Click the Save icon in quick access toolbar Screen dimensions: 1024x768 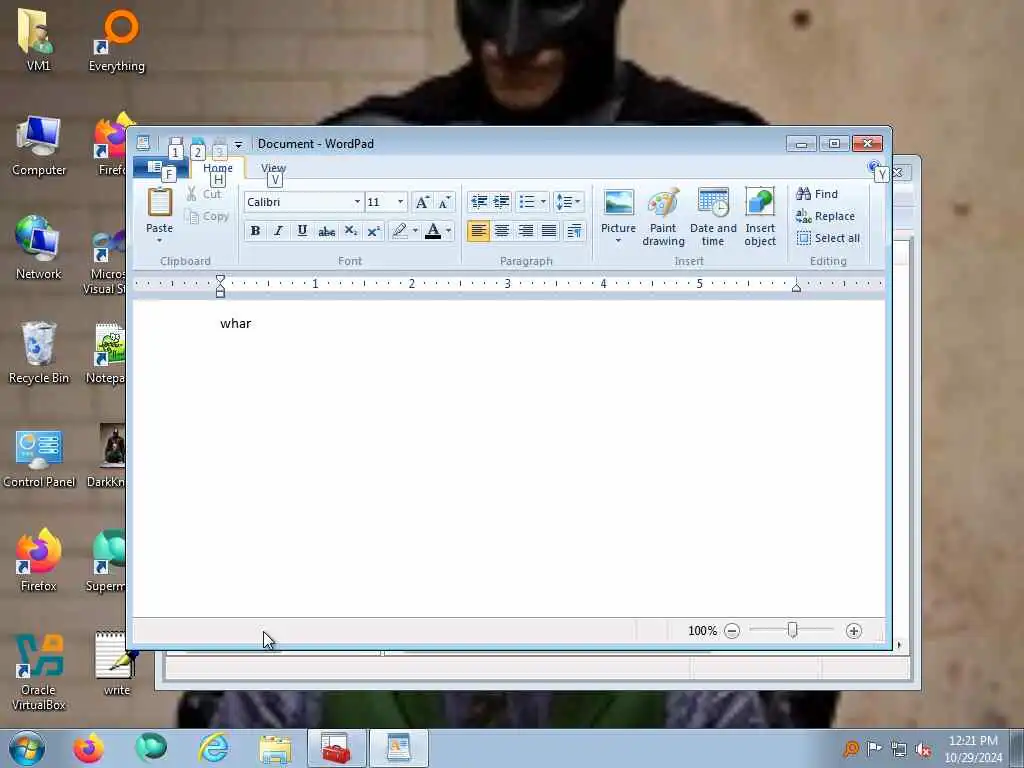tap(175, 143)
